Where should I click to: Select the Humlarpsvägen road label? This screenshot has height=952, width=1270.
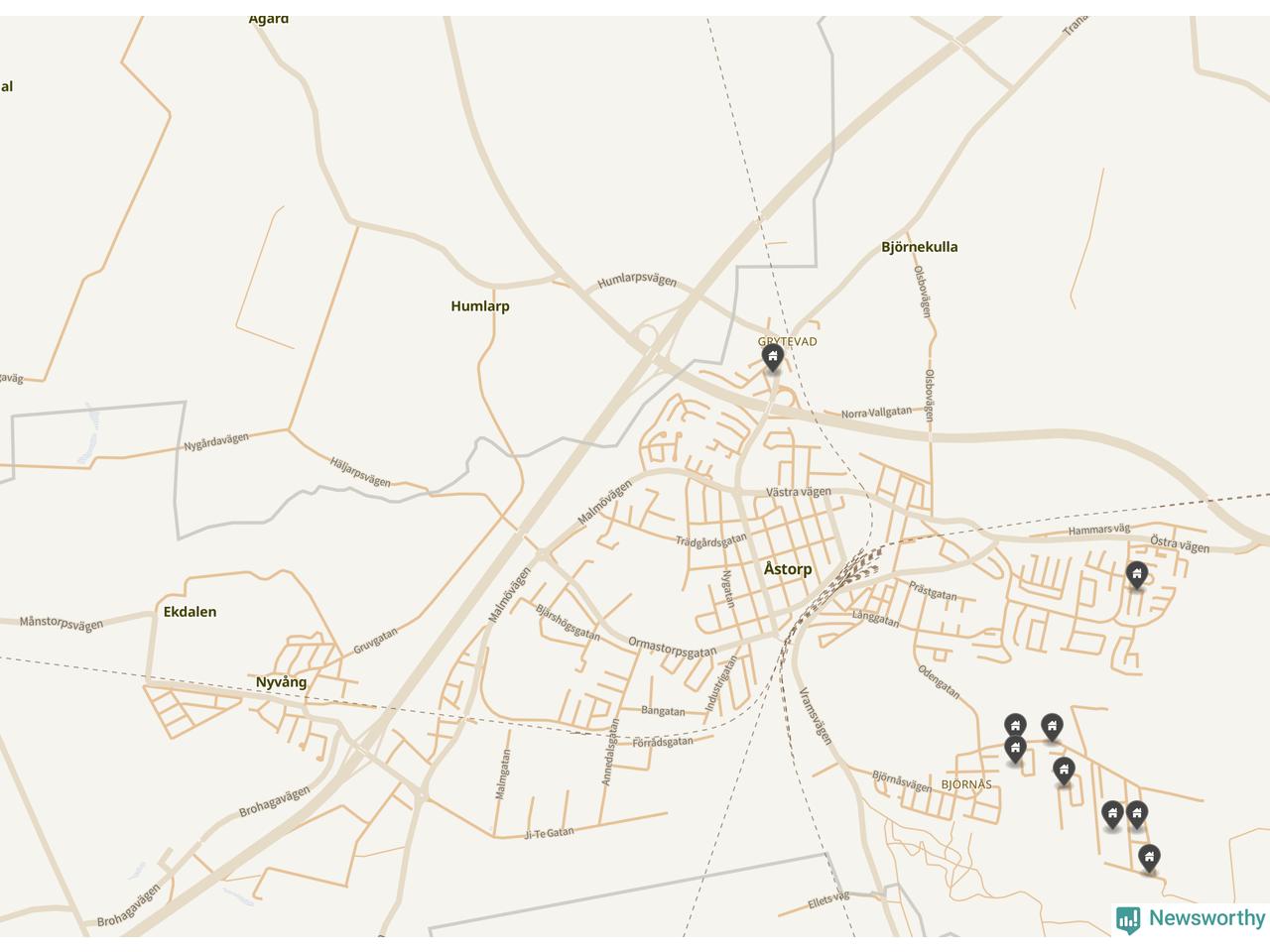(x=637, y=281)
